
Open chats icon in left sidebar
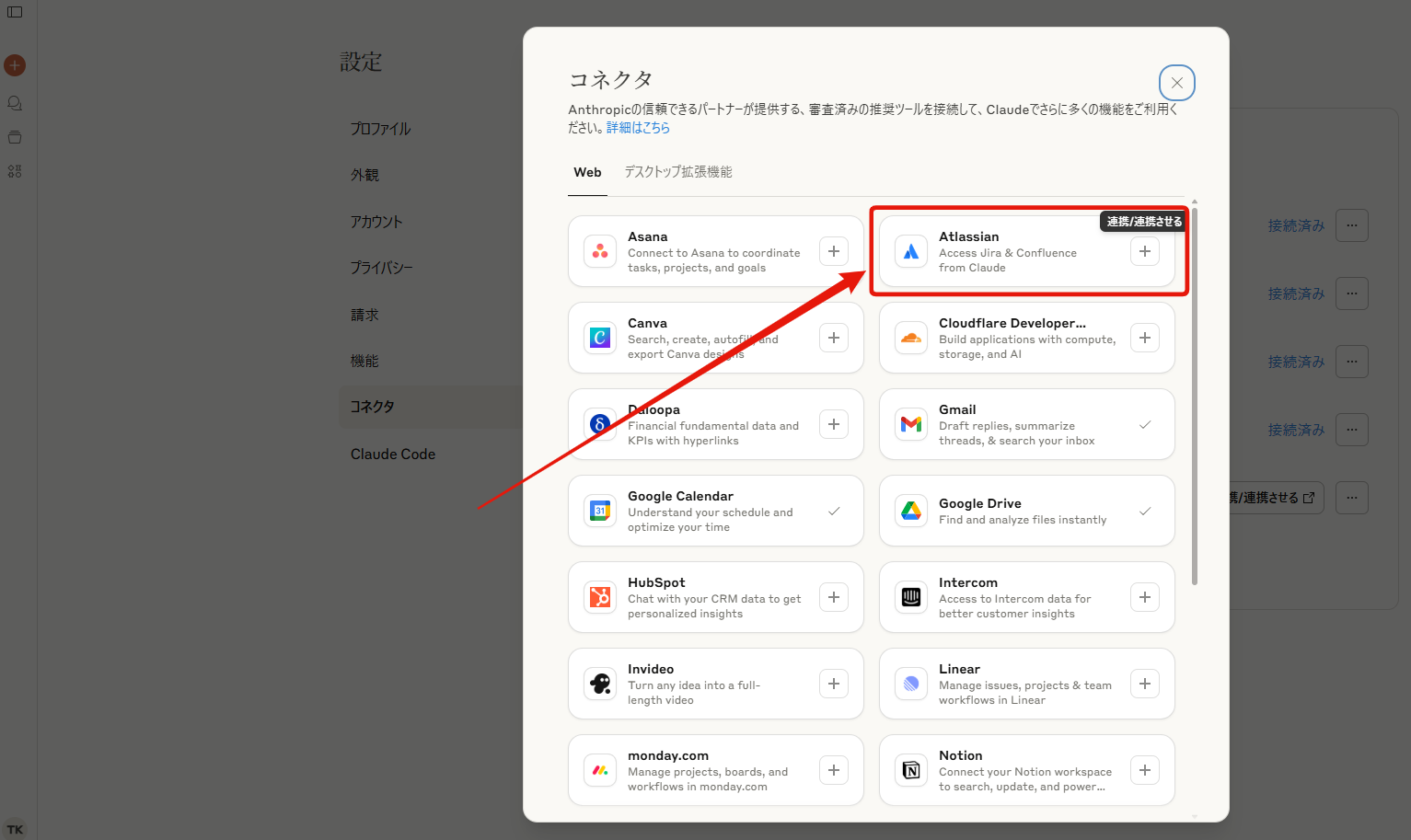click(x=15, y=103)
